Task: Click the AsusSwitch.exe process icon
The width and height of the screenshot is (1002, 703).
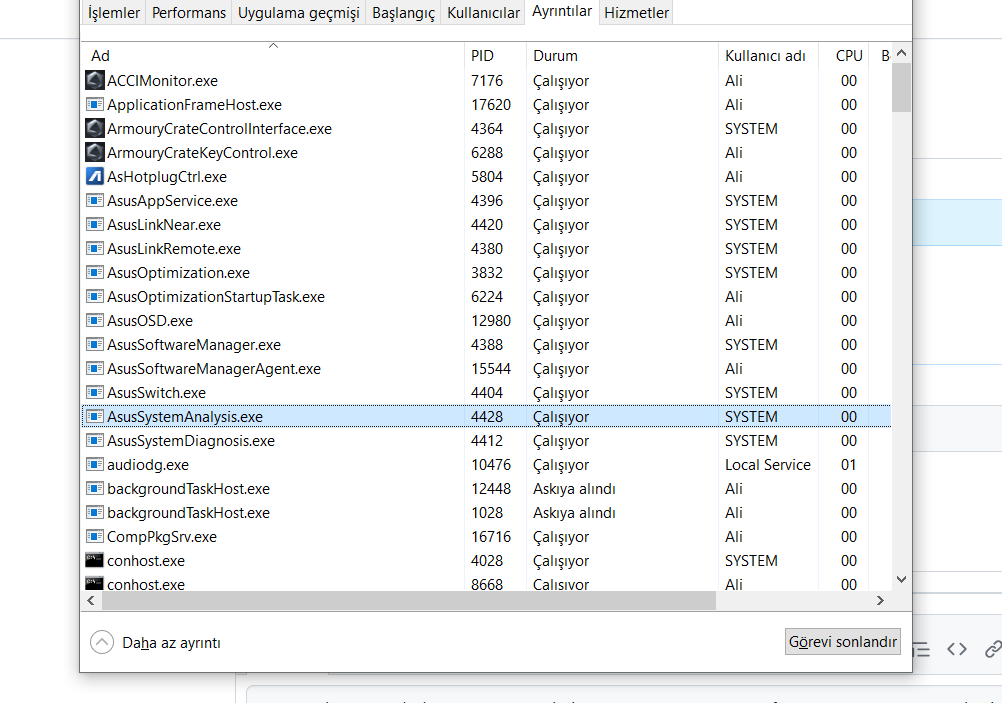Action: [95, 392]
